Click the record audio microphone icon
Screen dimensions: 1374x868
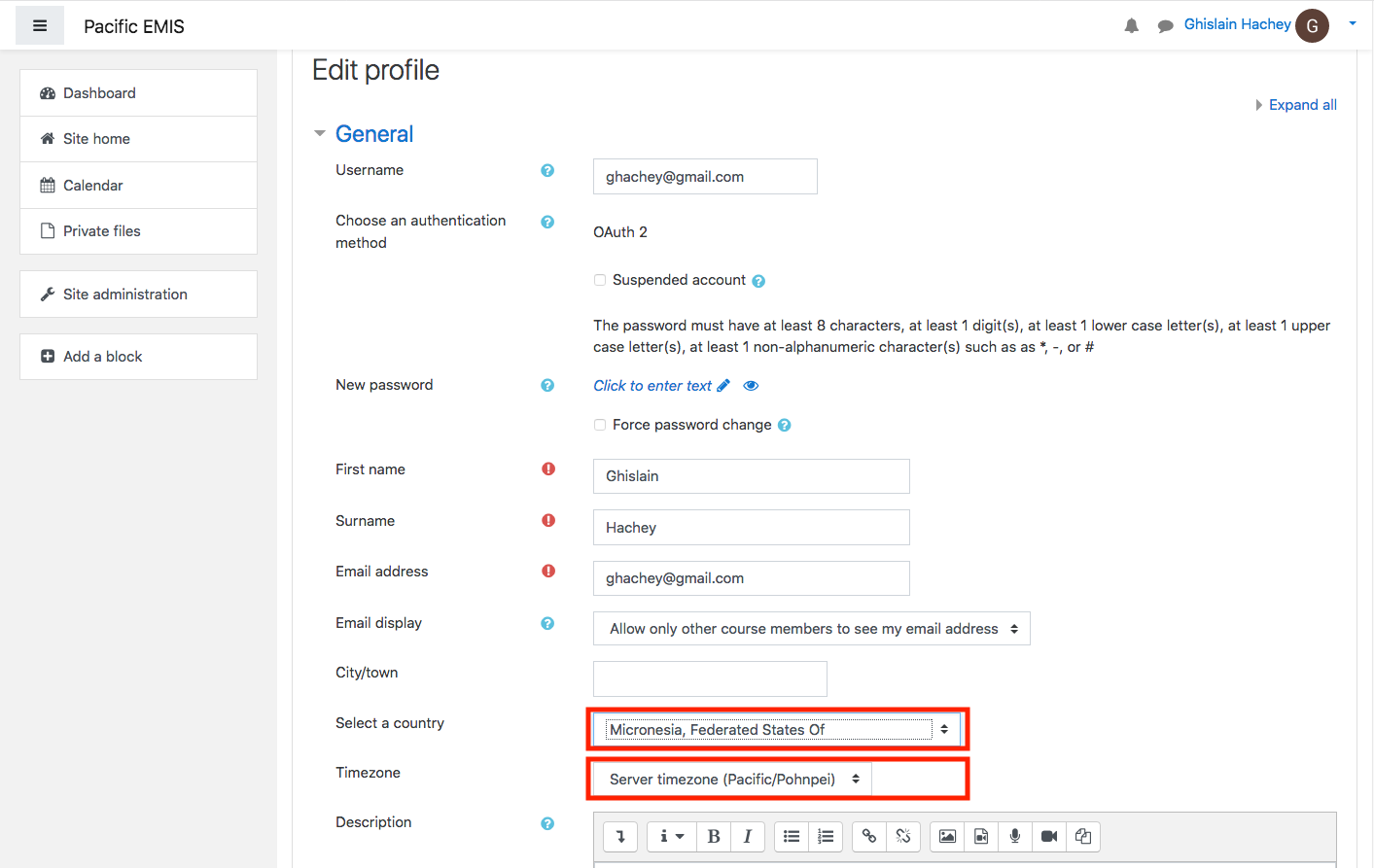coord(1015,836)
